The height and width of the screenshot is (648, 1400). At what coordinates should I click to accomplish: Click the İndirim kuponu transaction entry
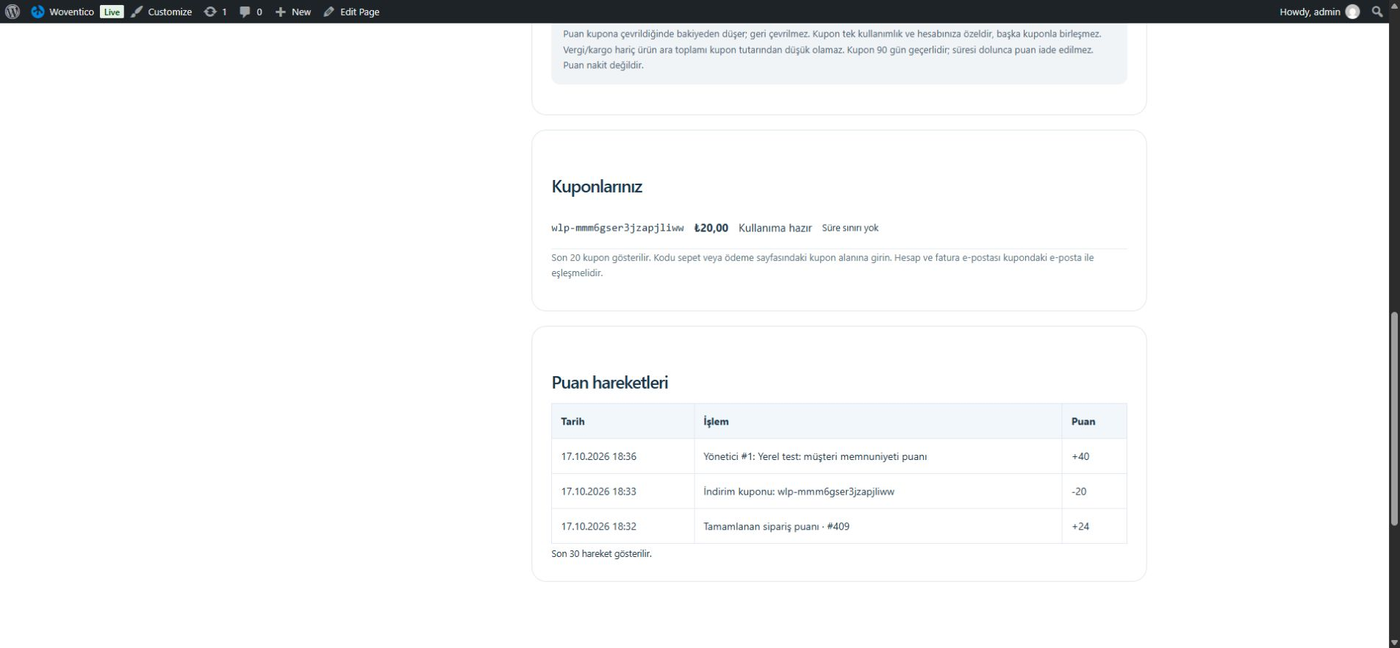click(799, 491)
